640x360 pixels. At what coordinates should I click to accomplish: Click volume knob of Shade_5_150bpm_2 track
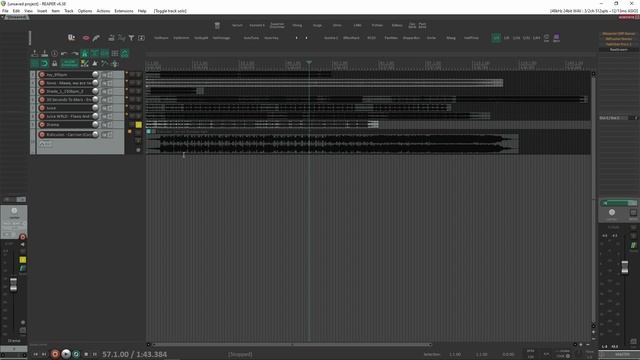tap(95, 91)
